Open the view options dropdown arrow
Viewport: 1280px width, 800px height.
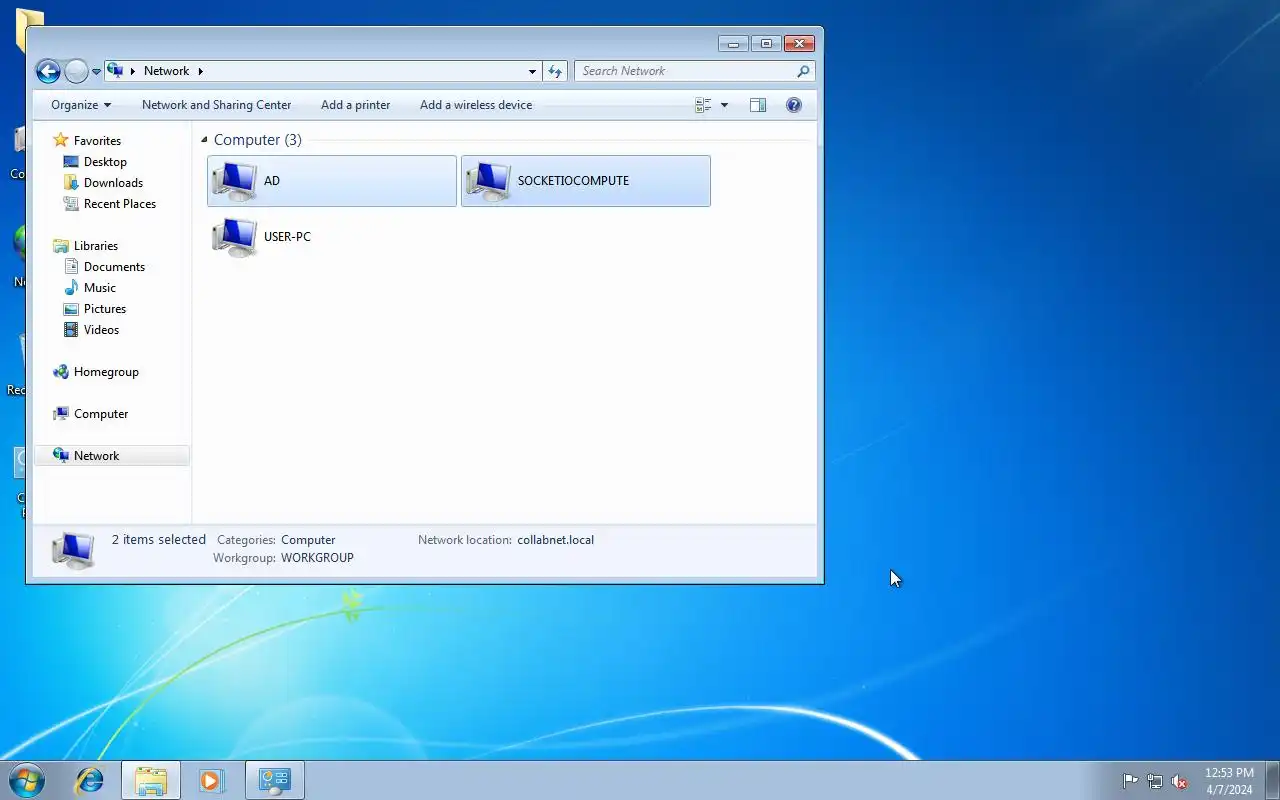coord(724,105)
